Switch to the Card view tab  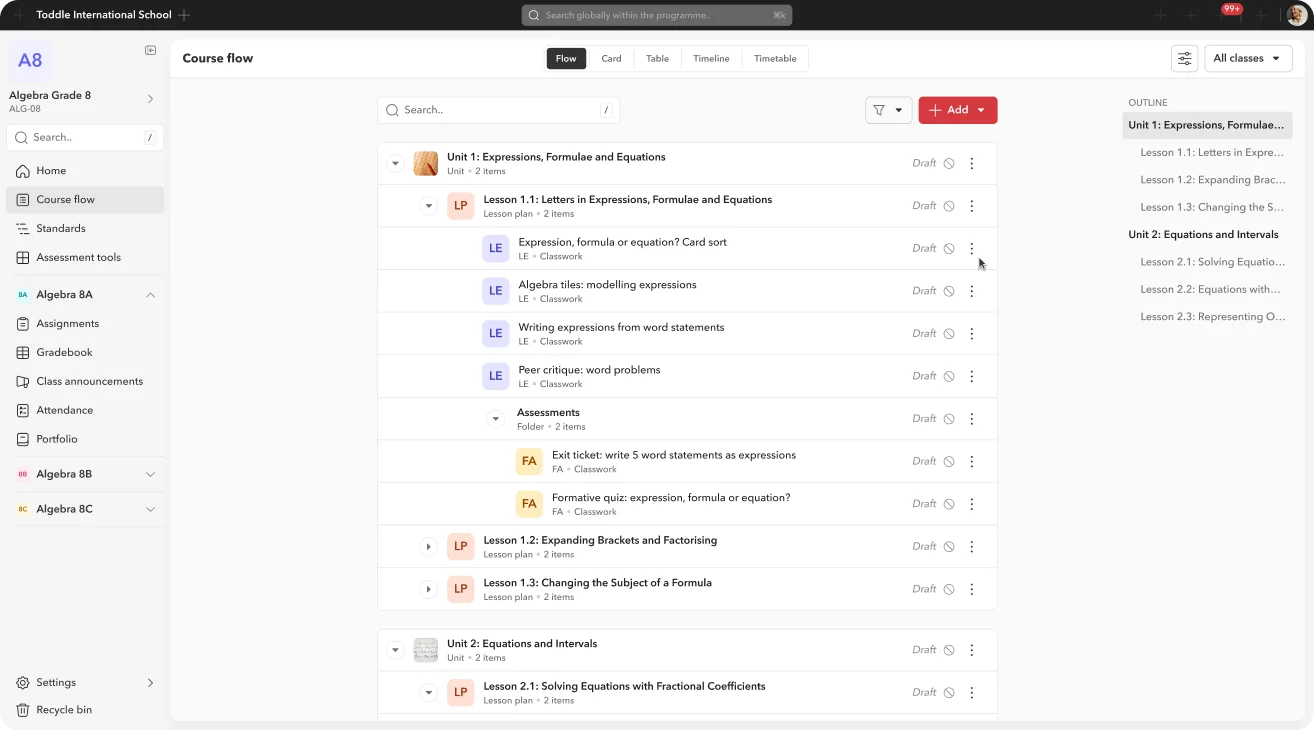point(611,59)
